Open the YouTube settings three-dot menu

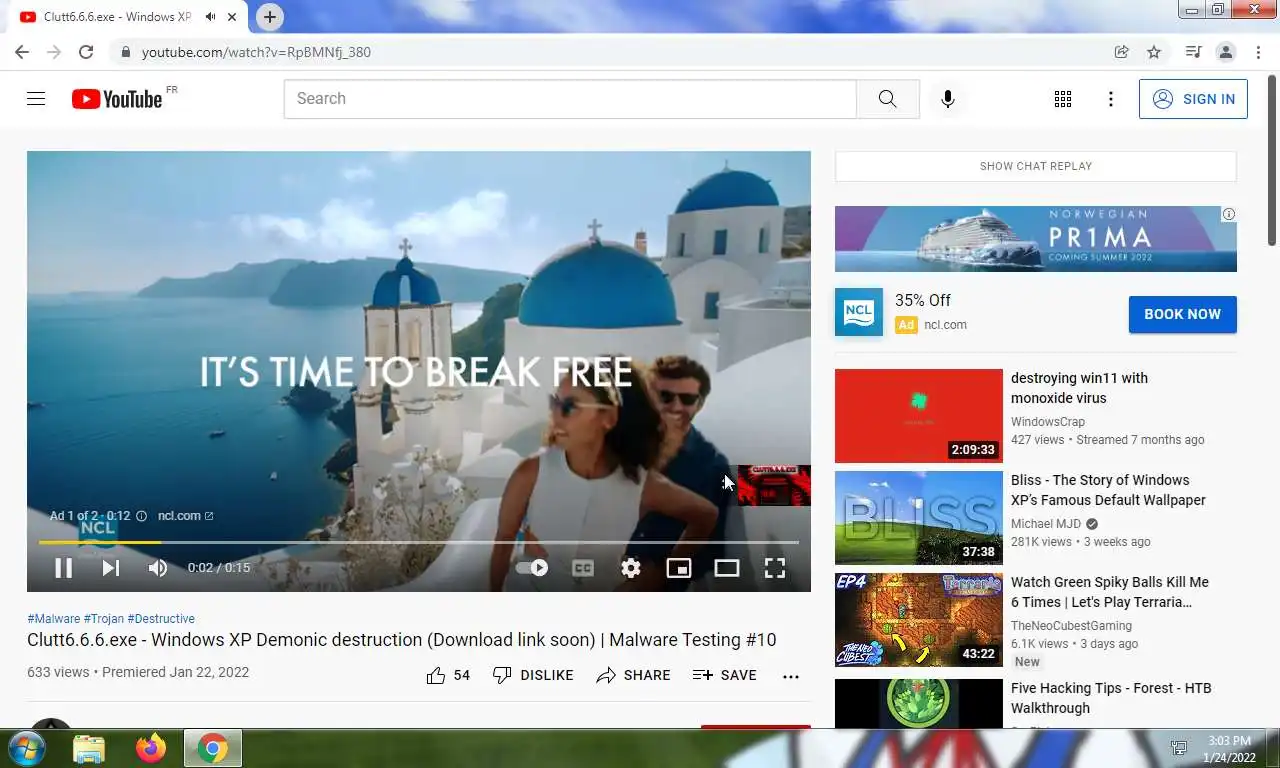point(1111,99)
